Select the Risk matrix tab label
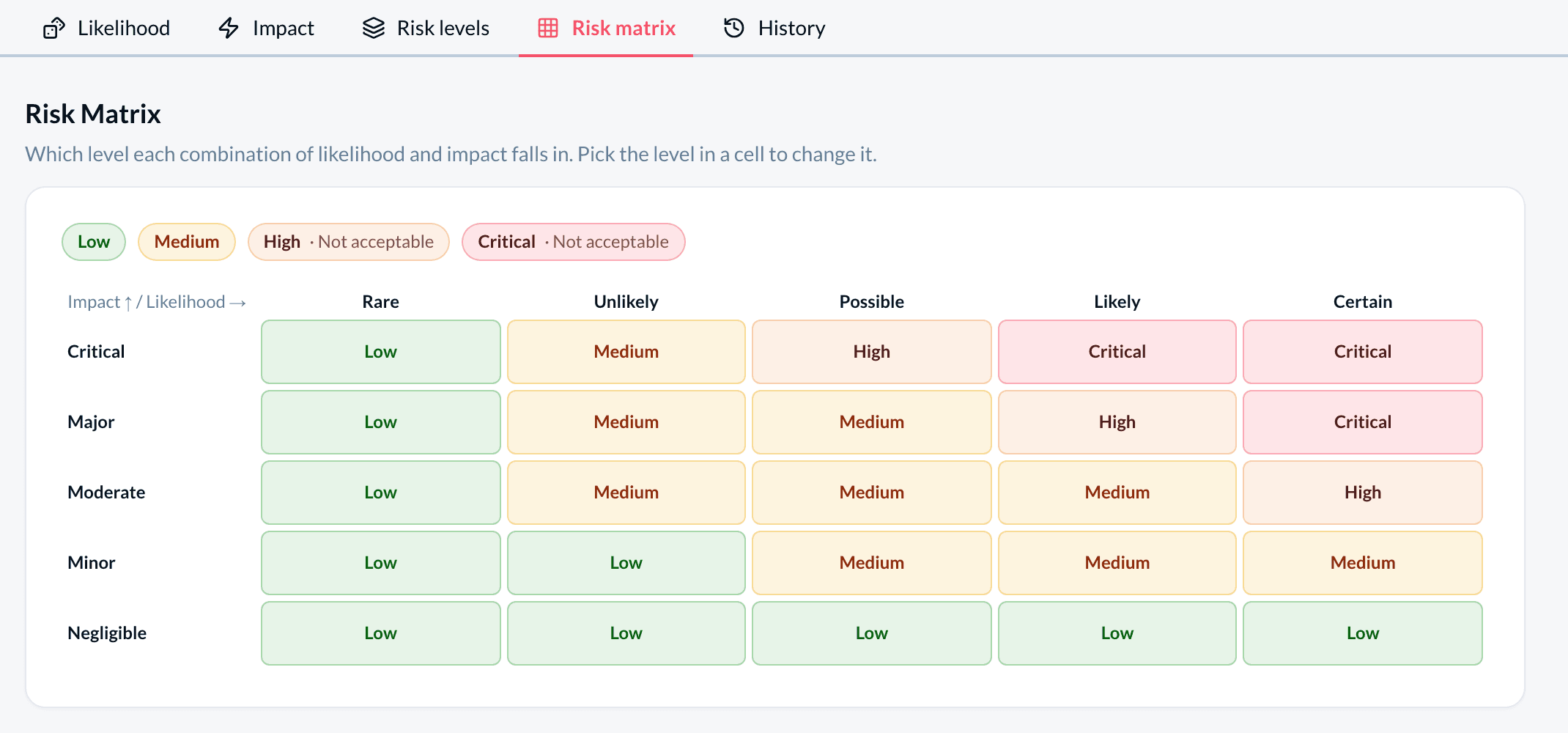 624,29
